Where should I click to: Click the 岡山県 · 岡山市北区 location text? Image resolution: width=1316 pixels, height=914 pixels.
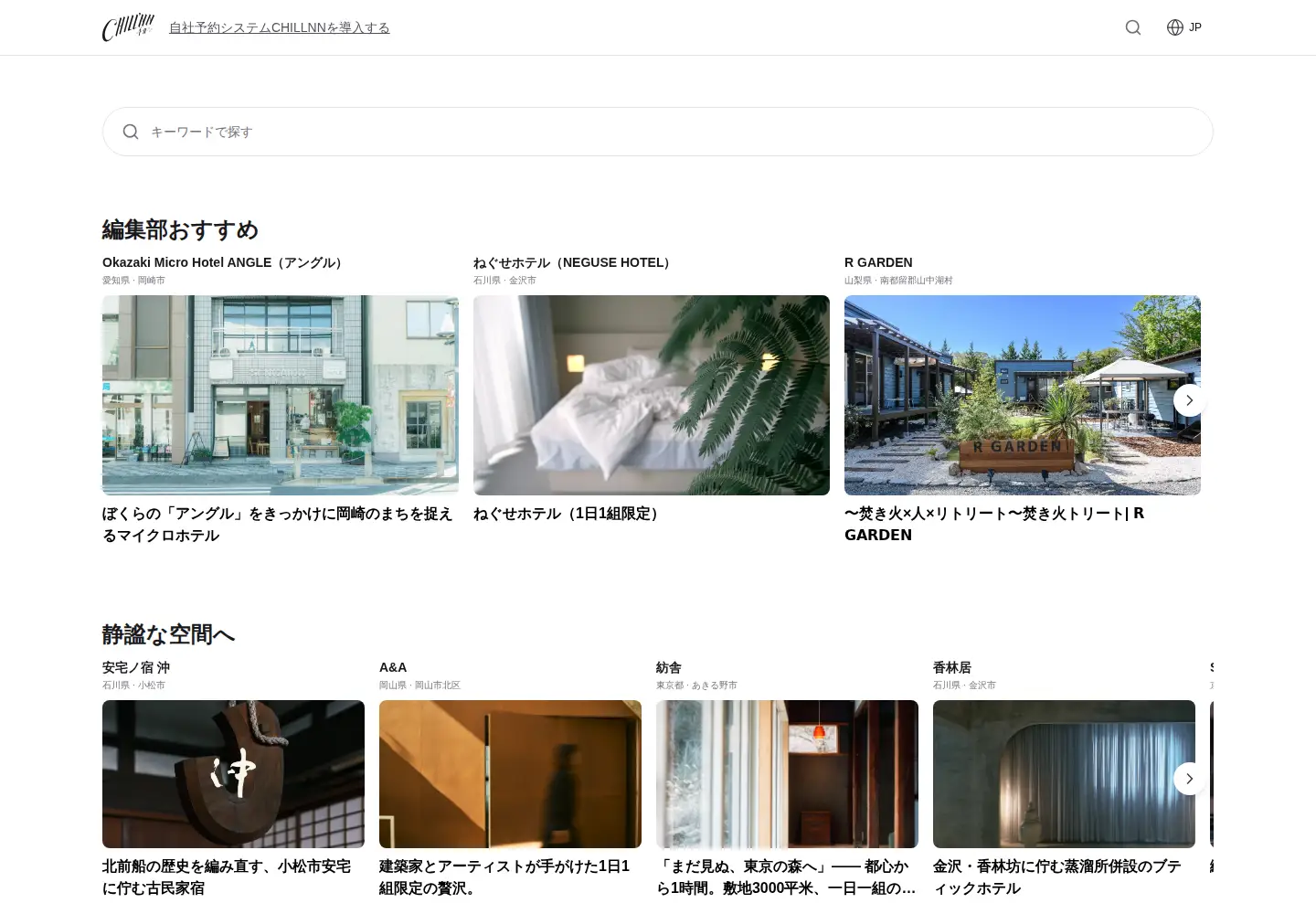coord(419,685)
